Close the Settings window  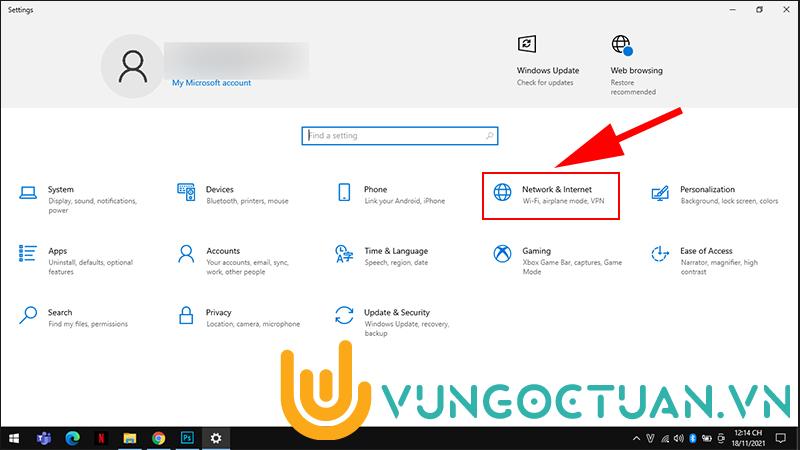(786, 10)
